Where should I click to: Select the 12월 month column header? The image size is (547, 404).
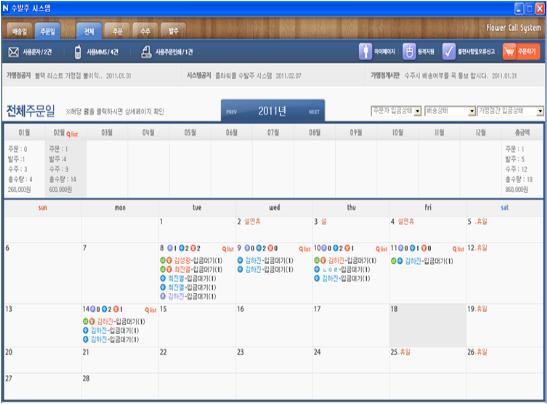tap(481, 133)
